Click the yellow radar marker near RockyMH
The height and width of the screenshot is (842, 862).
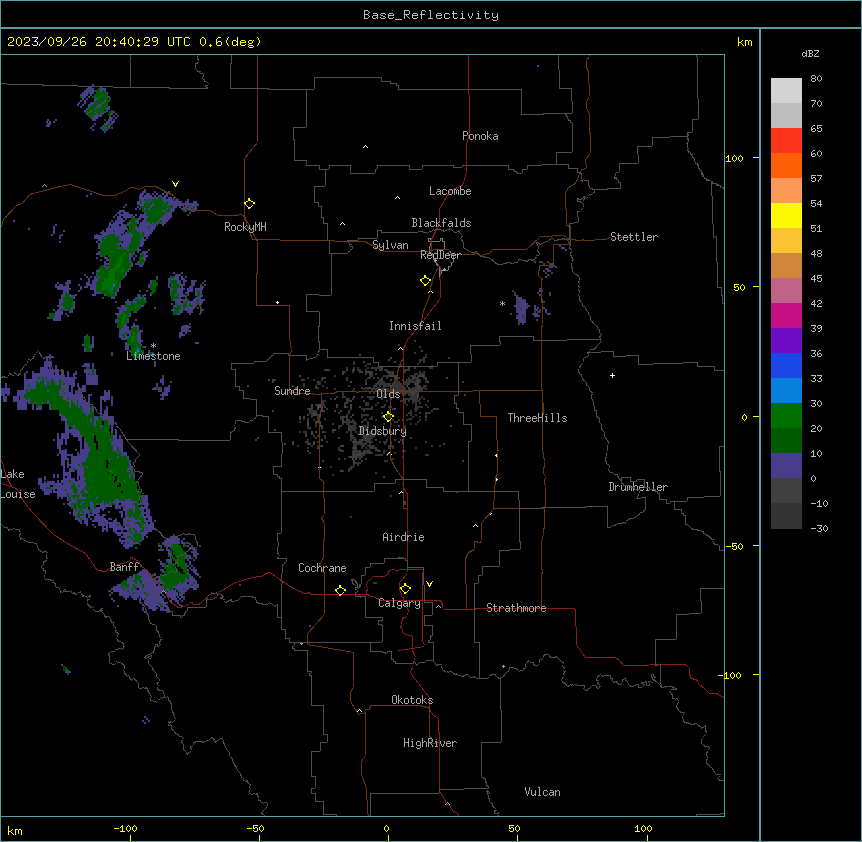(x=250, y=204)
